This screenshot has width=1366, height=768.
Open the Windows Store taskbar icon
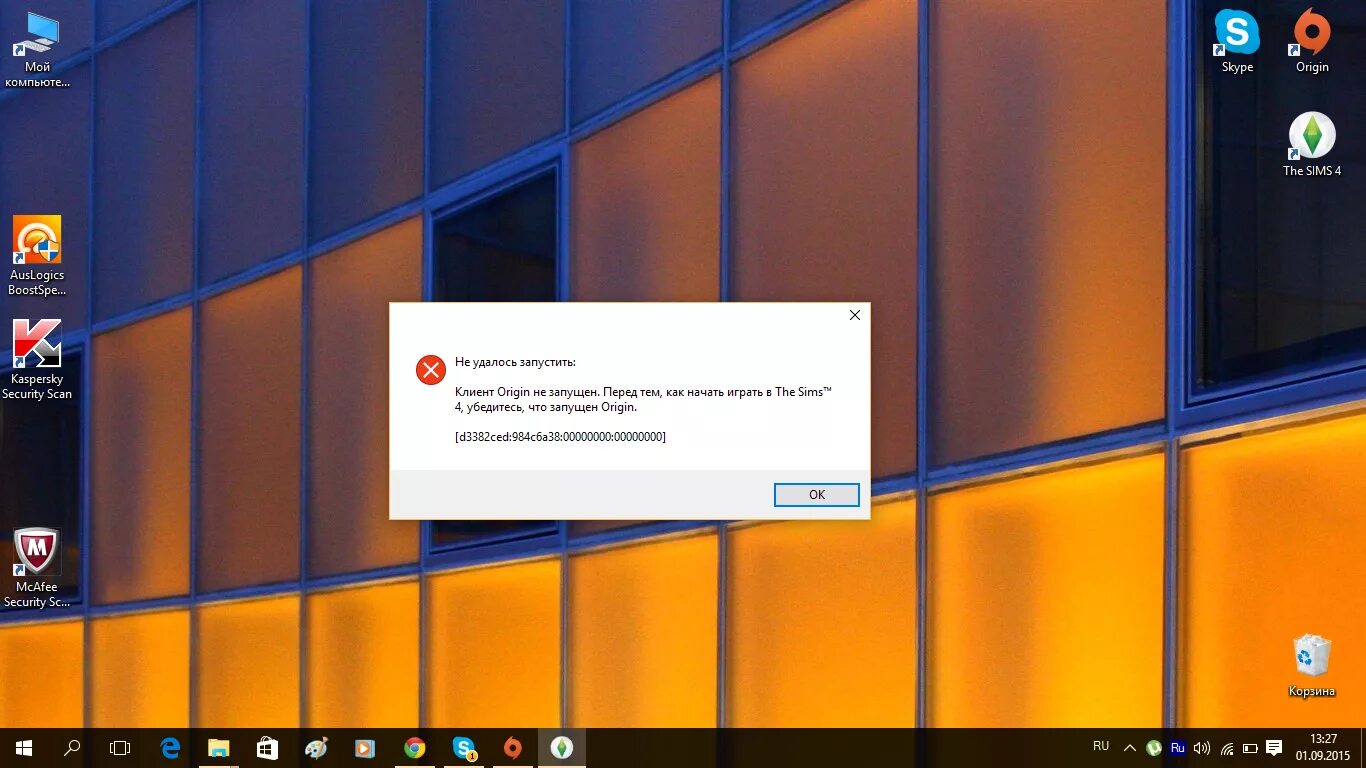click(x=267, y=748)
